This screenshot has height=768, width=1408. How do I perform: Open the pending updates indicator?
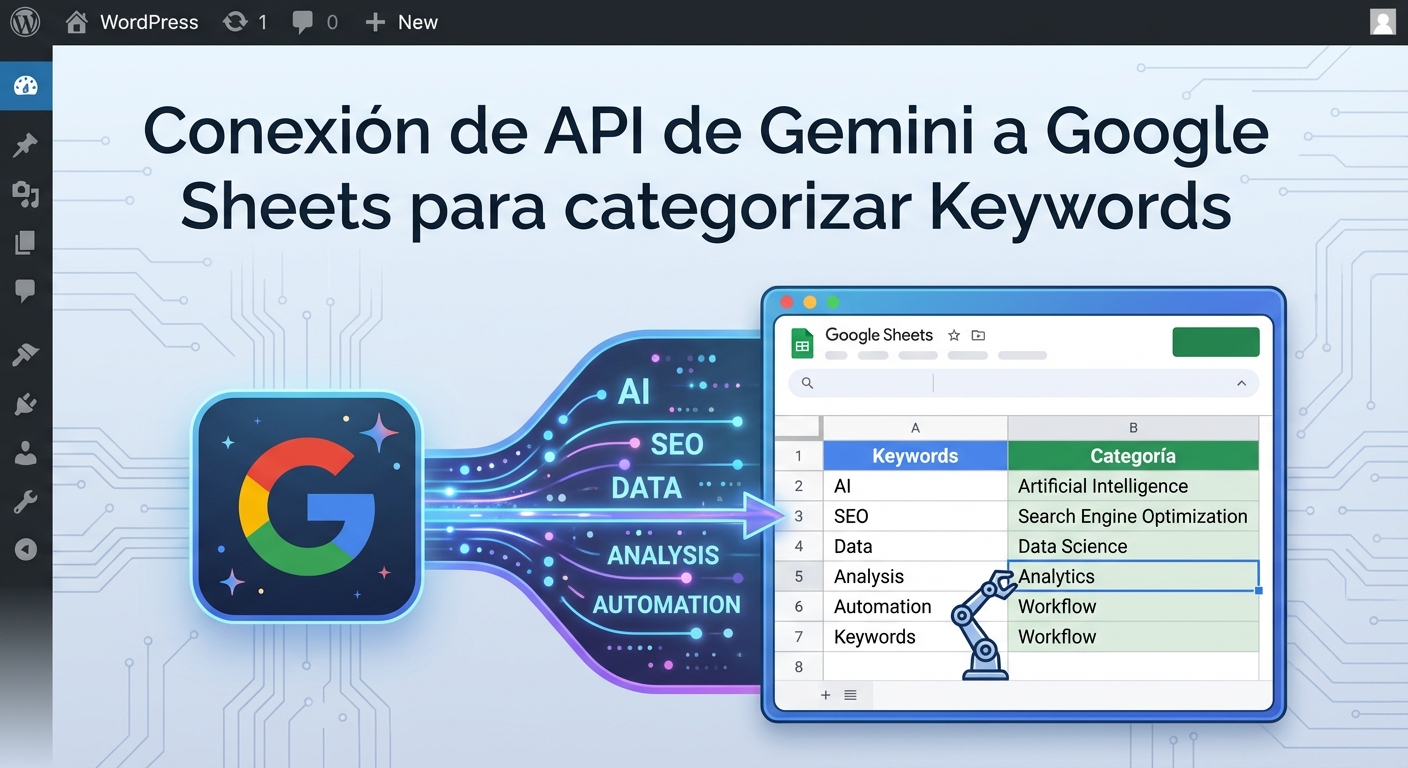pyautogui.click(x=245, y=22)
